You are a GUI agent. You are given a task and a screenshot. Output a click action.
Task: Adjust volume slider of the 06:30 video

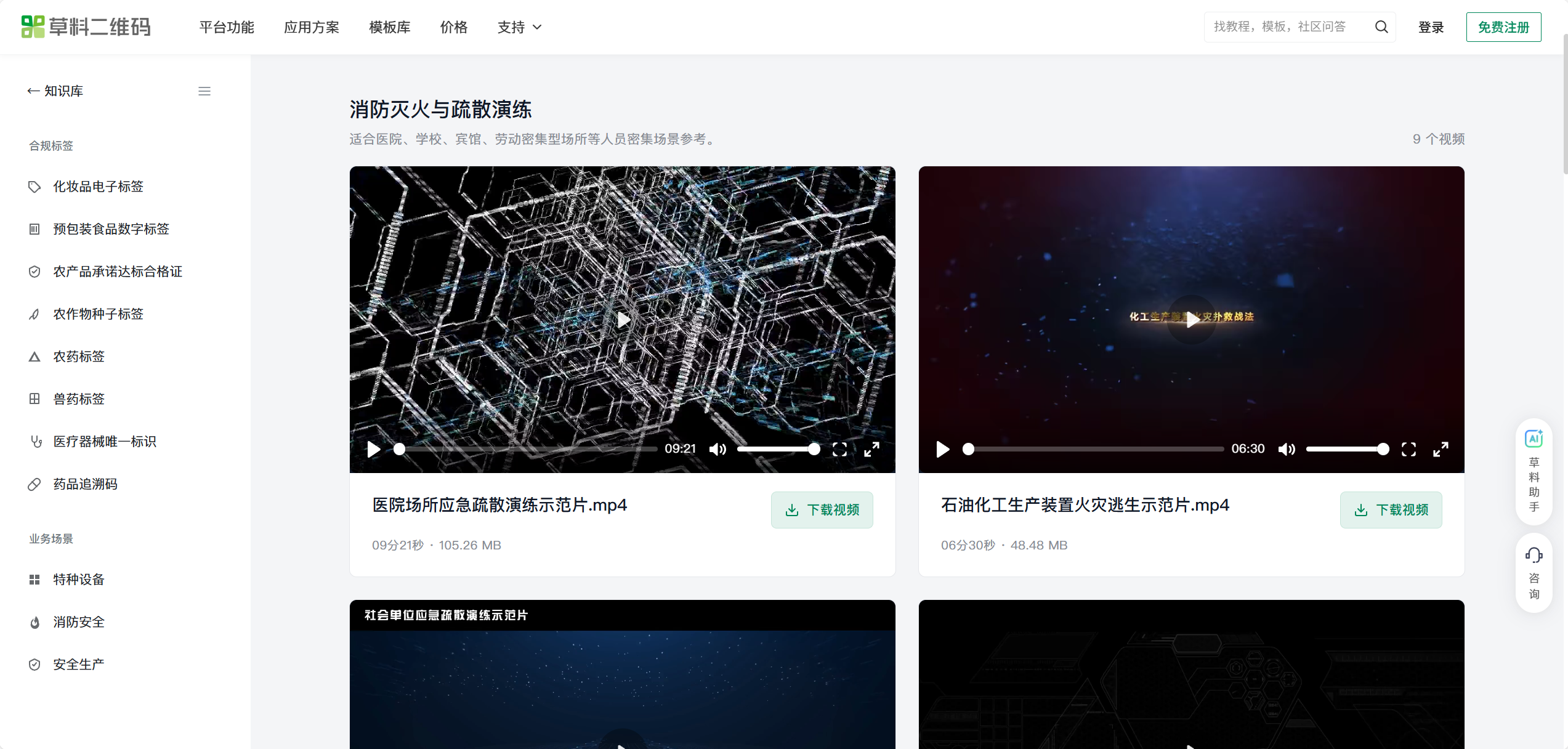[1348, 449]
